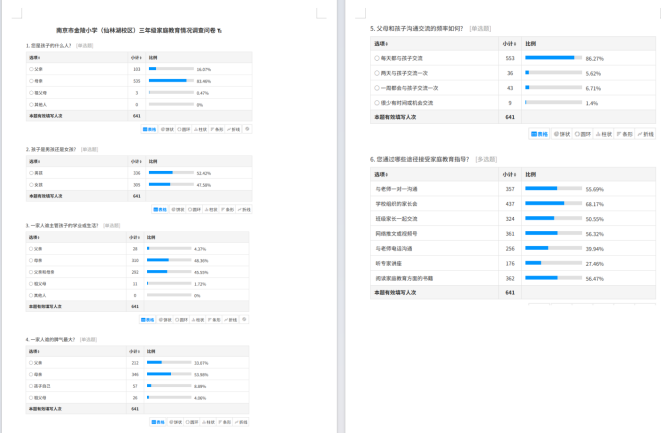The image size is (661, 433).
Task: Show question 2 as 柱状 column chart
Action: tap(211, 209)
